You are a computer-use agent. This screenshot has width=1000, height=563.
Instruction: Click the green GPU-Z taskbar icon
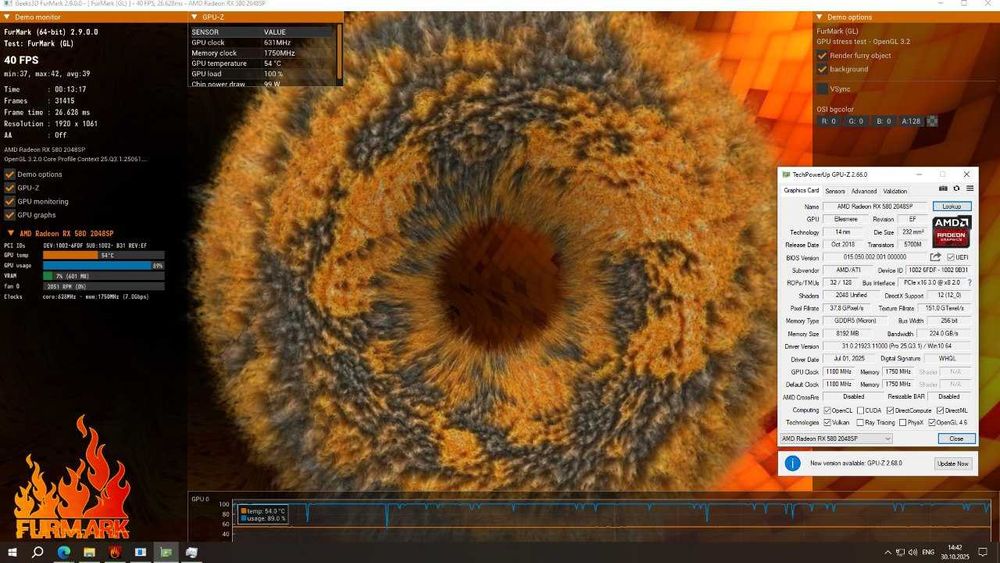click(x=166, y=552)
